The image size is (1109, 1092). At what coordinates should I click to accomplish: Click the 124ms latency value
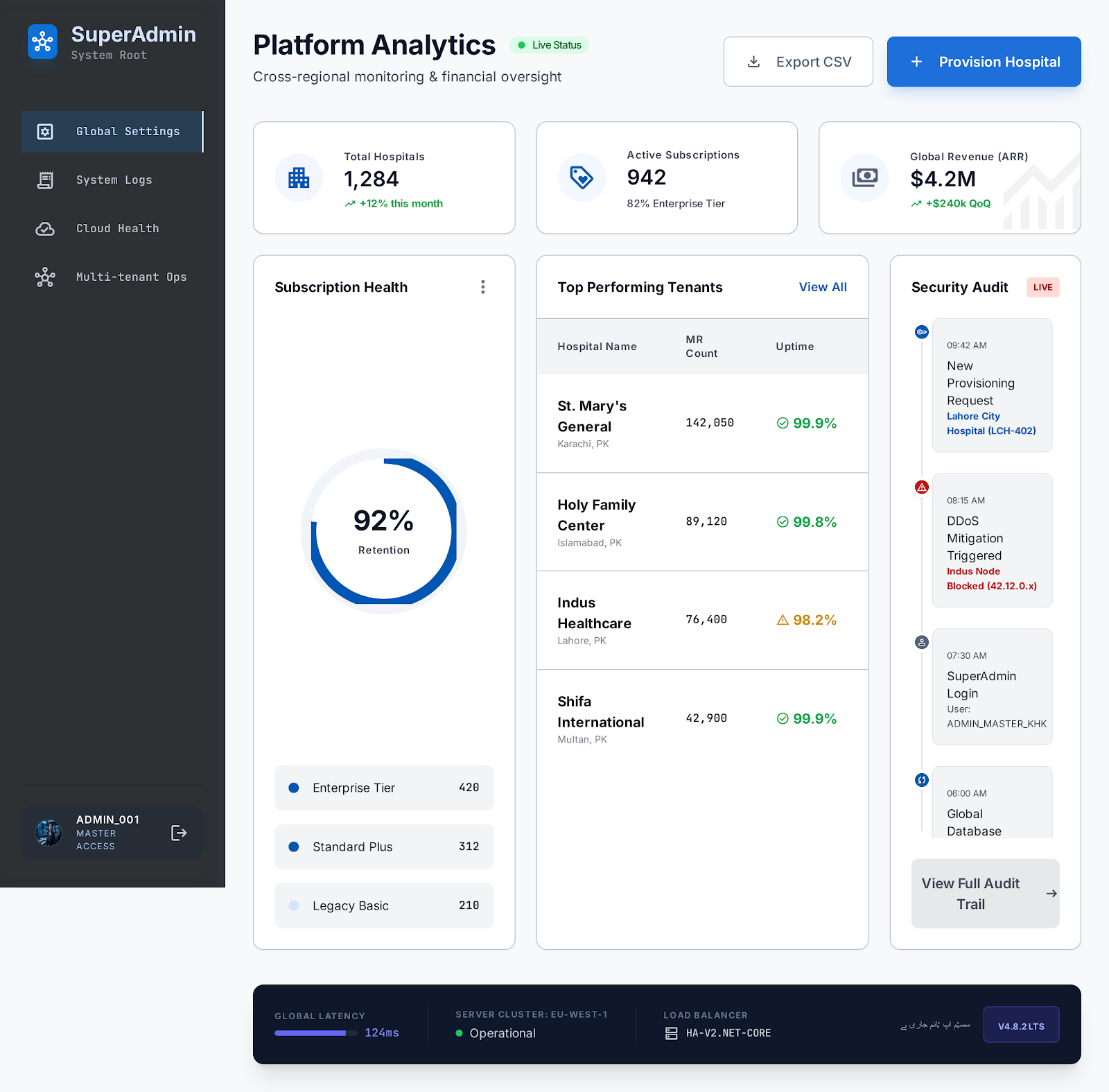(x=382, y=1033)
